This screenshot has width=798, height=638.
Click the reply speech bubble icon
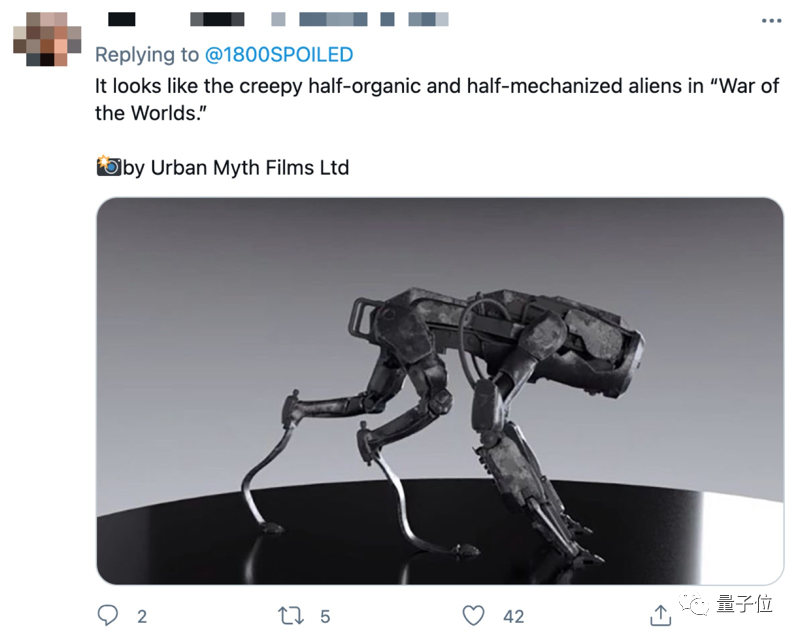108,614
